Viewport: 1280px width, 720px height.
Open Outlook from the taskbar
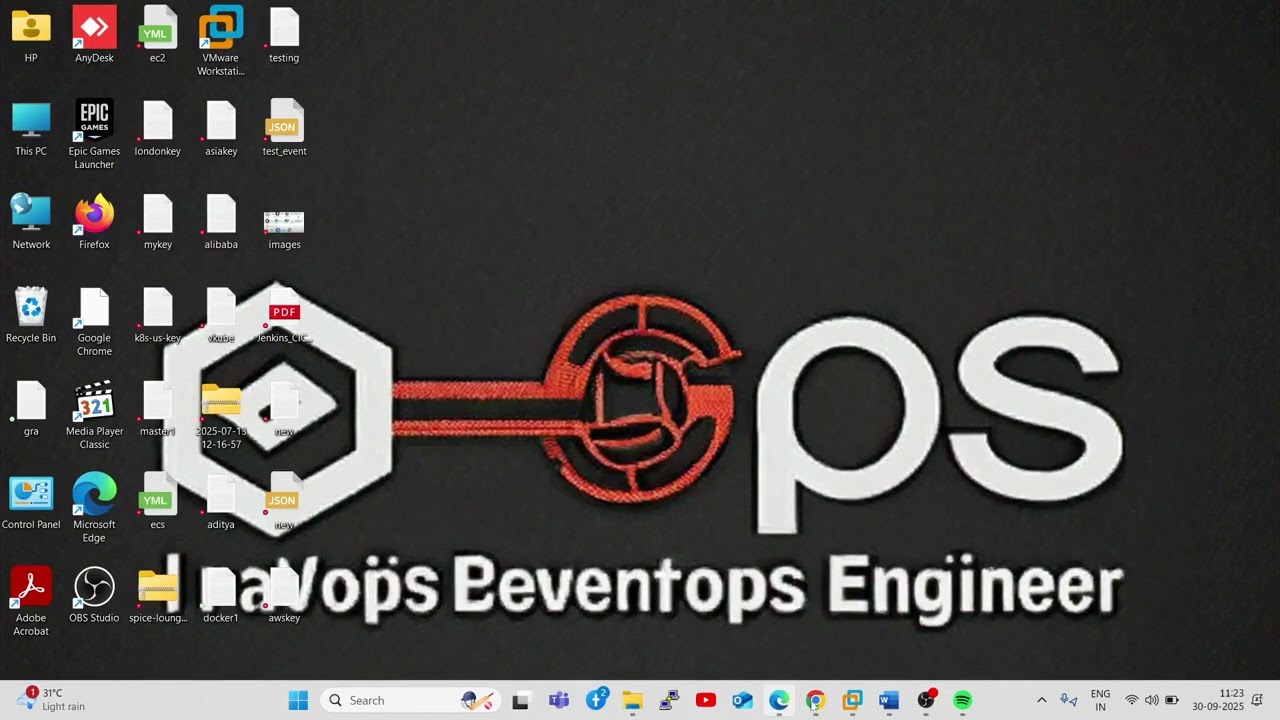coord(742,700)
